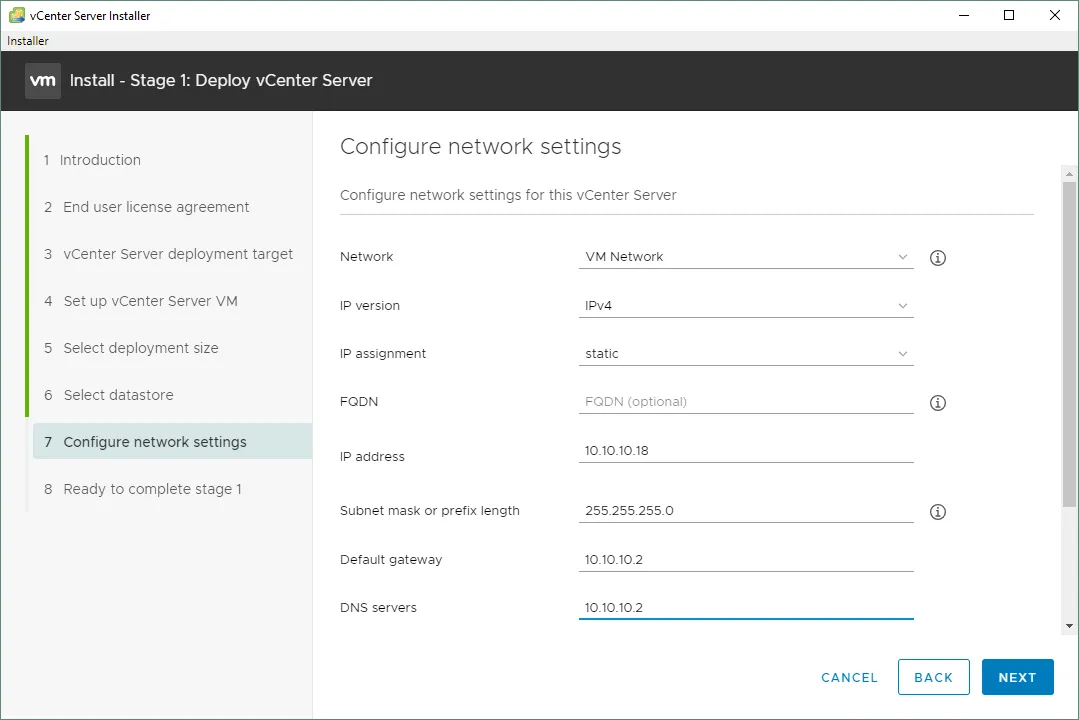Click the VMware vm logo in header
This screenshot has height=720, width=1079.
click(x=43, y=81)
